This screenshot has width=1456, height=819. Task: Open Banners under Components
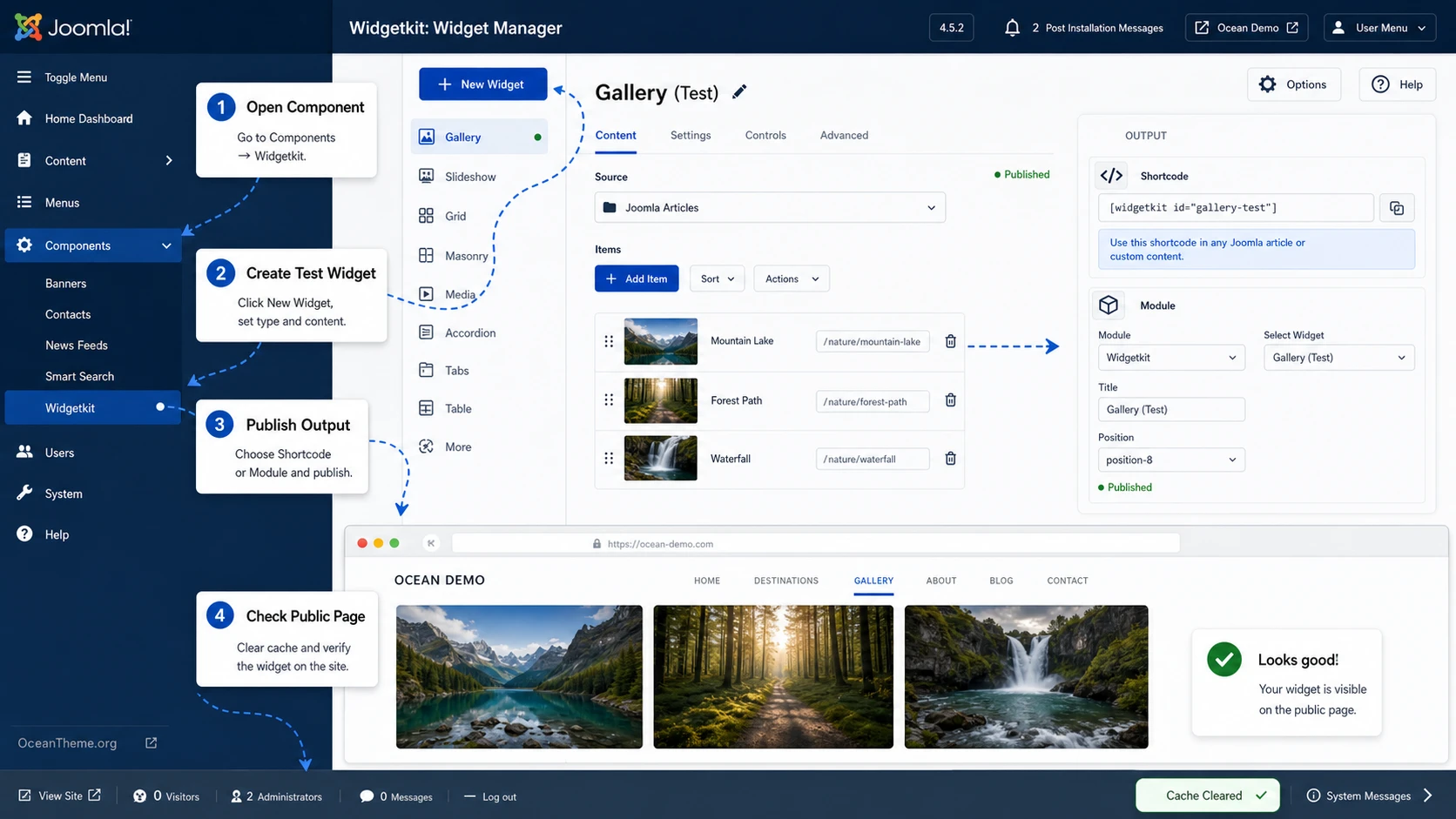[65, 284]
